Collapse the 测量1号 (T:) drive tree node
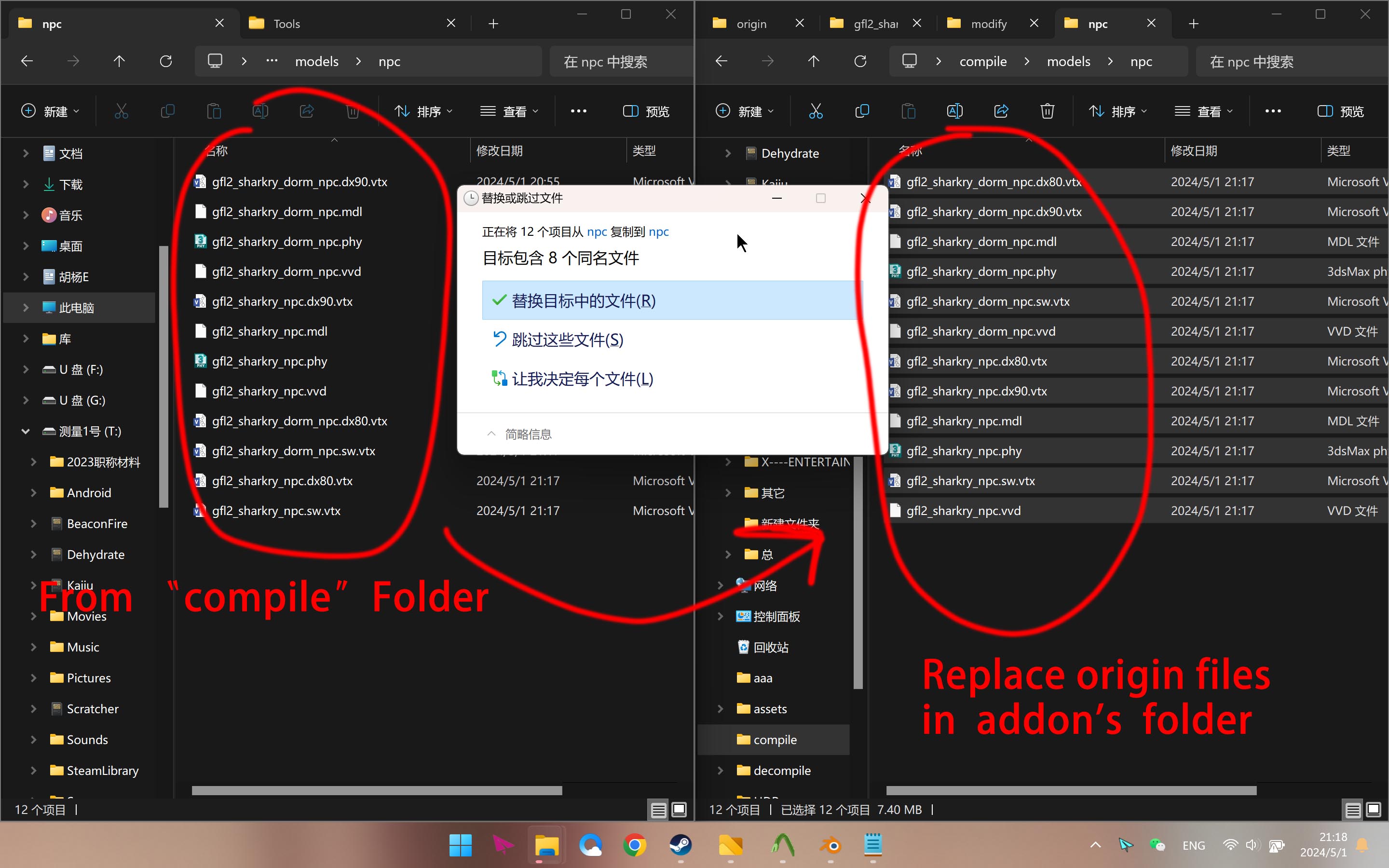This screenshot has height=868, width=1389. pos(25,431)
